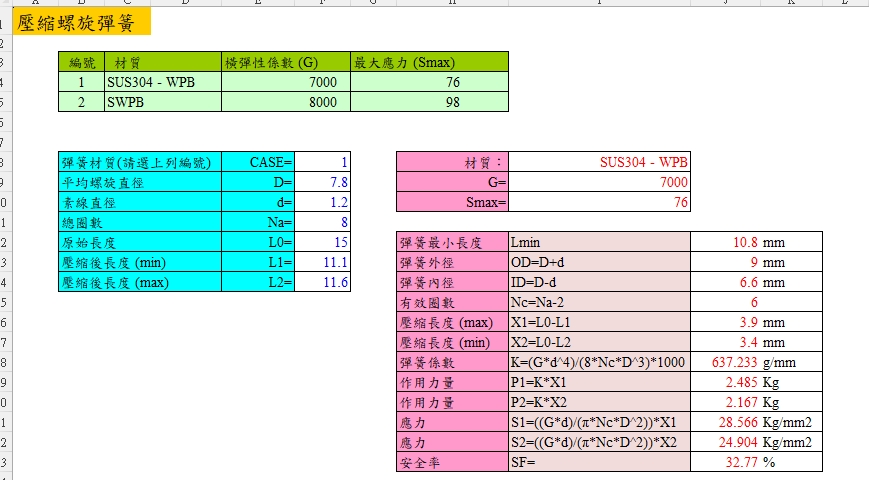
Task: Click the SUS304 - WPB cell in materials table
Action: coord(162,82)
